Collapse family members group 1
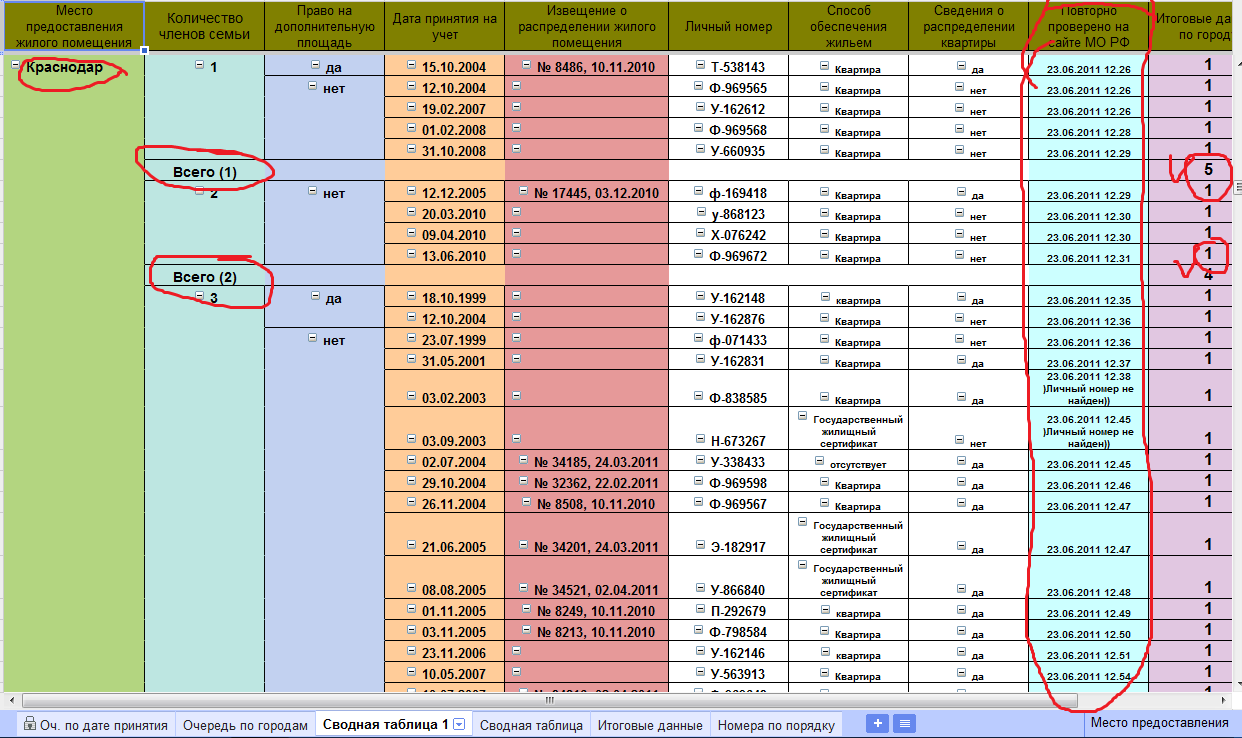The image size is (1242, 738). click(199, 65)
